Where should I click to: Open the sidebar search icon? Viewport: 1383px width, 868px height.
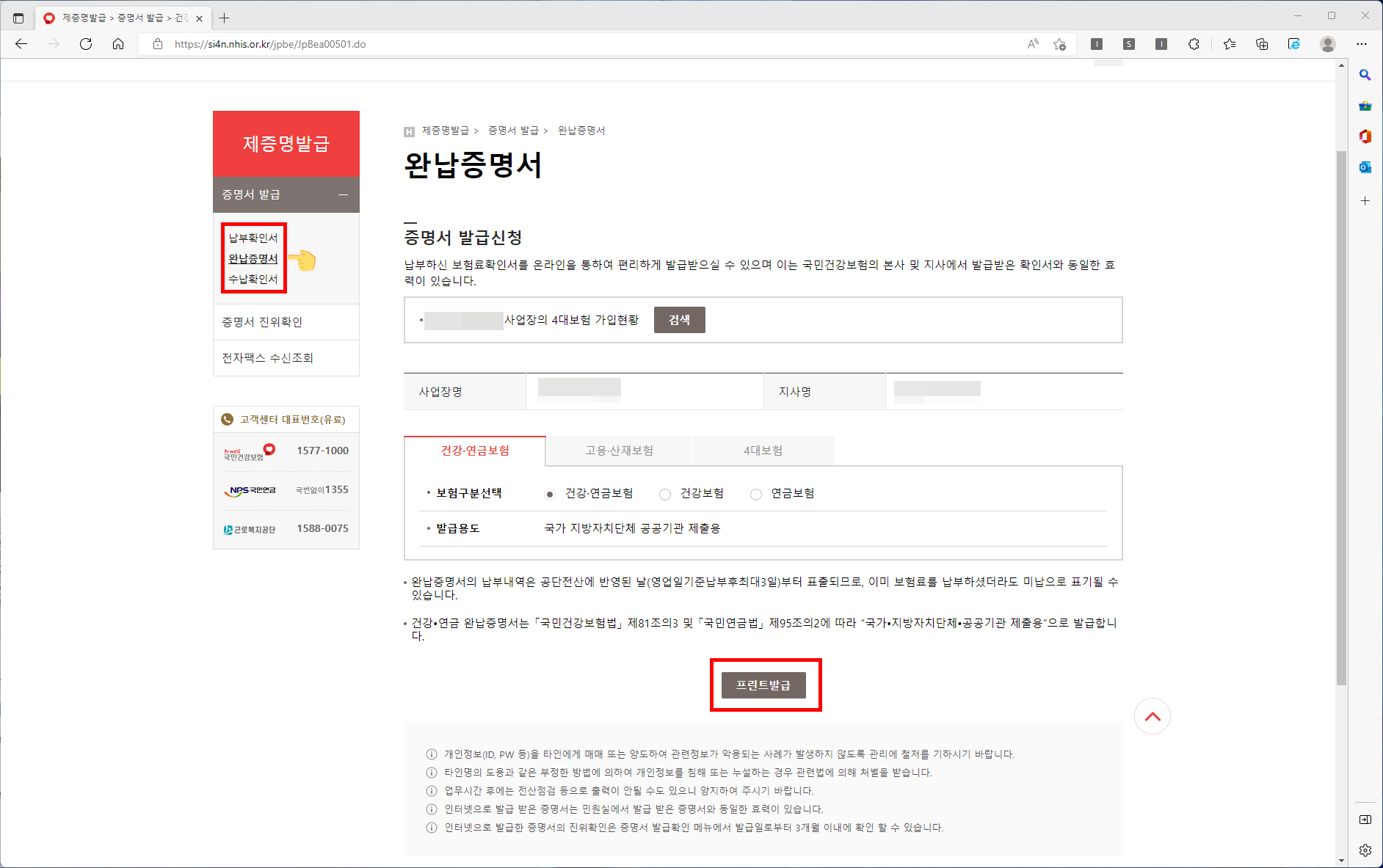pyautogui.click(x=1365, y=75)
